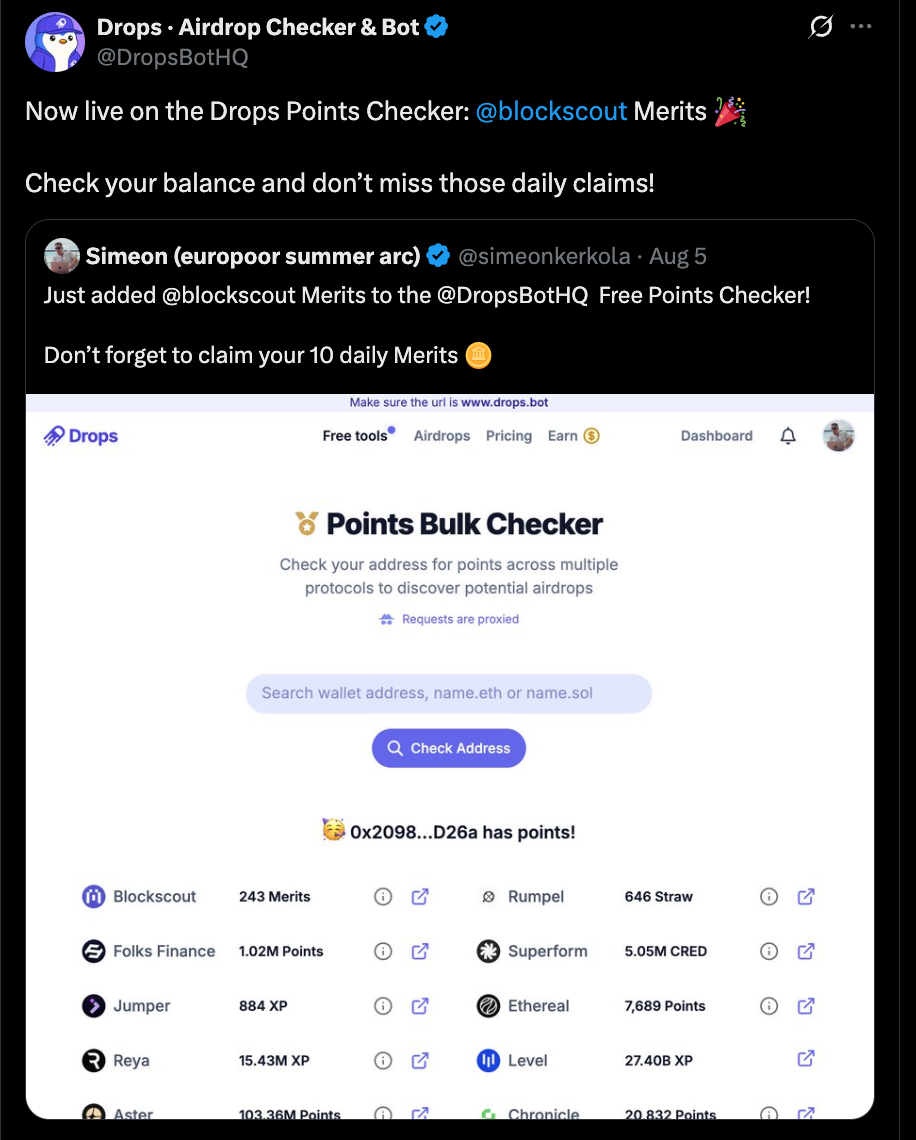Select the Superform protocol icon
This screenshot has width=916, height=1140.
(487, 951)
